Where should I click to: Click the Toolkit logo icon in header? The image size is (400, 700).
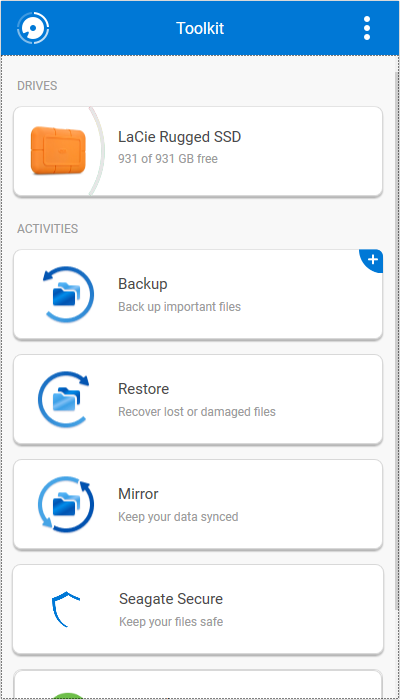pos(33,28)
